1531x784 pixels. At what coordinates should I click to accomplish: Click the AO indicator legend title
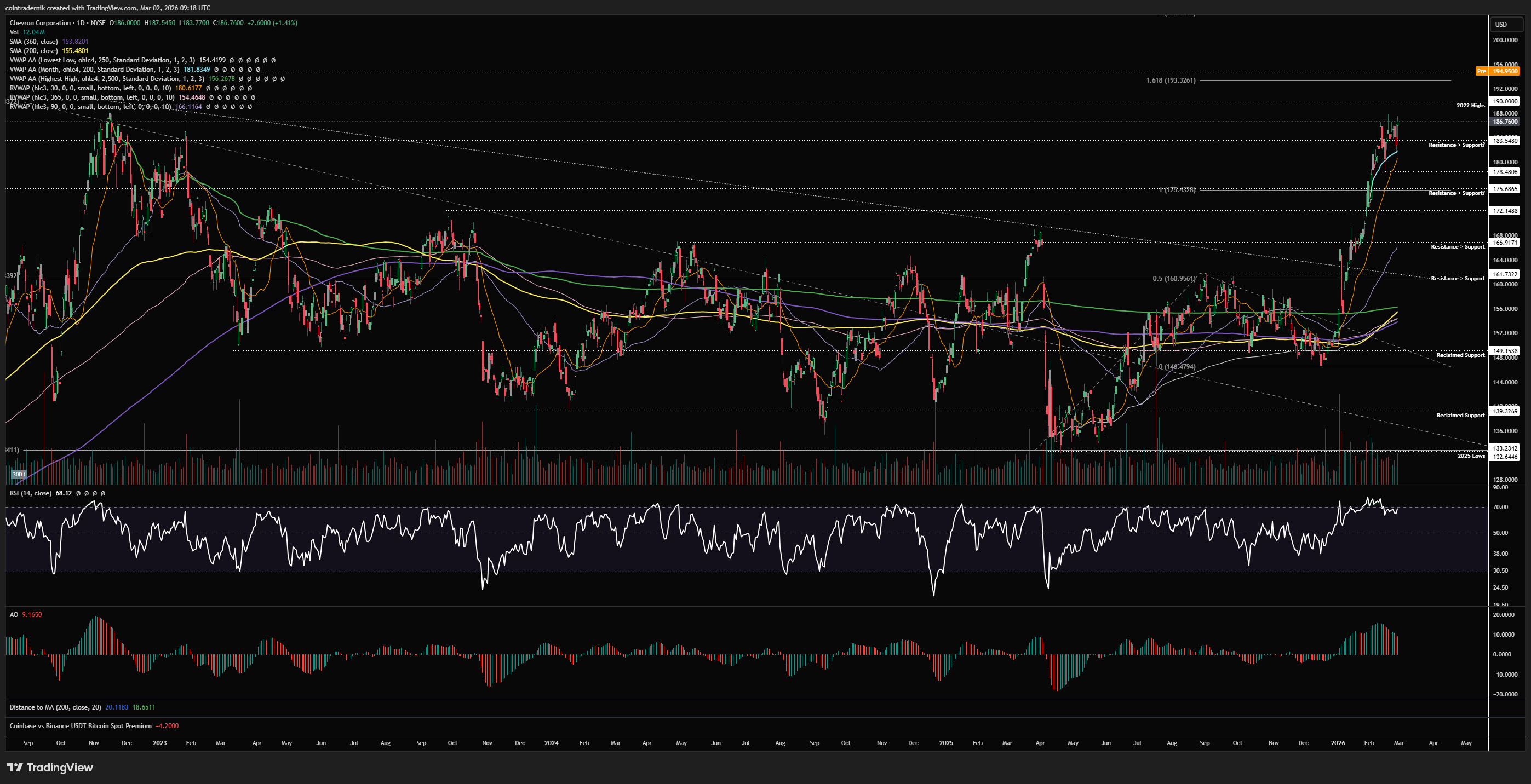click(x=14, y=615)
